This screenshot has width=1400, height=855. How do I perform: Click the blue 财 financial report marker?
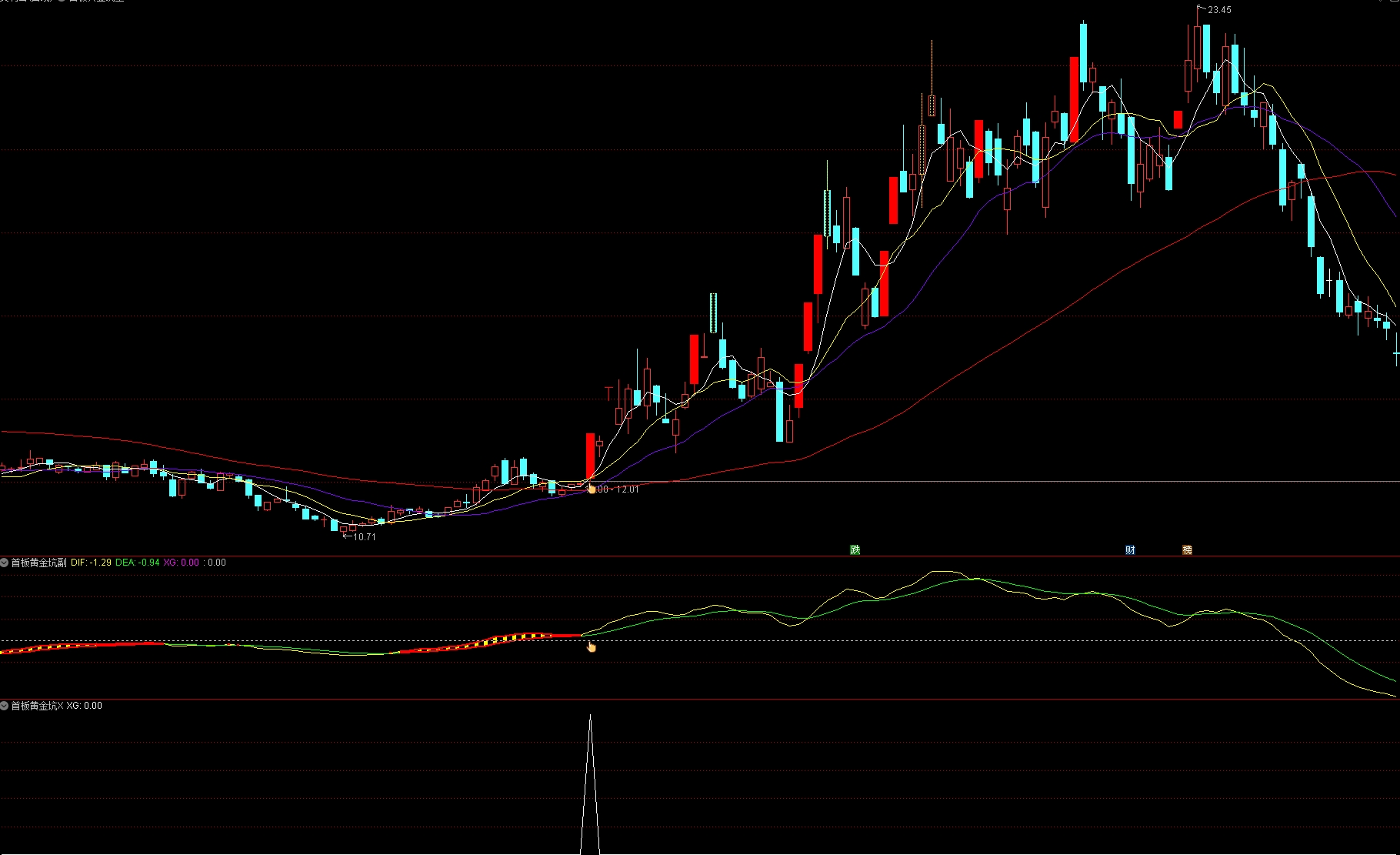[1130, 549]
